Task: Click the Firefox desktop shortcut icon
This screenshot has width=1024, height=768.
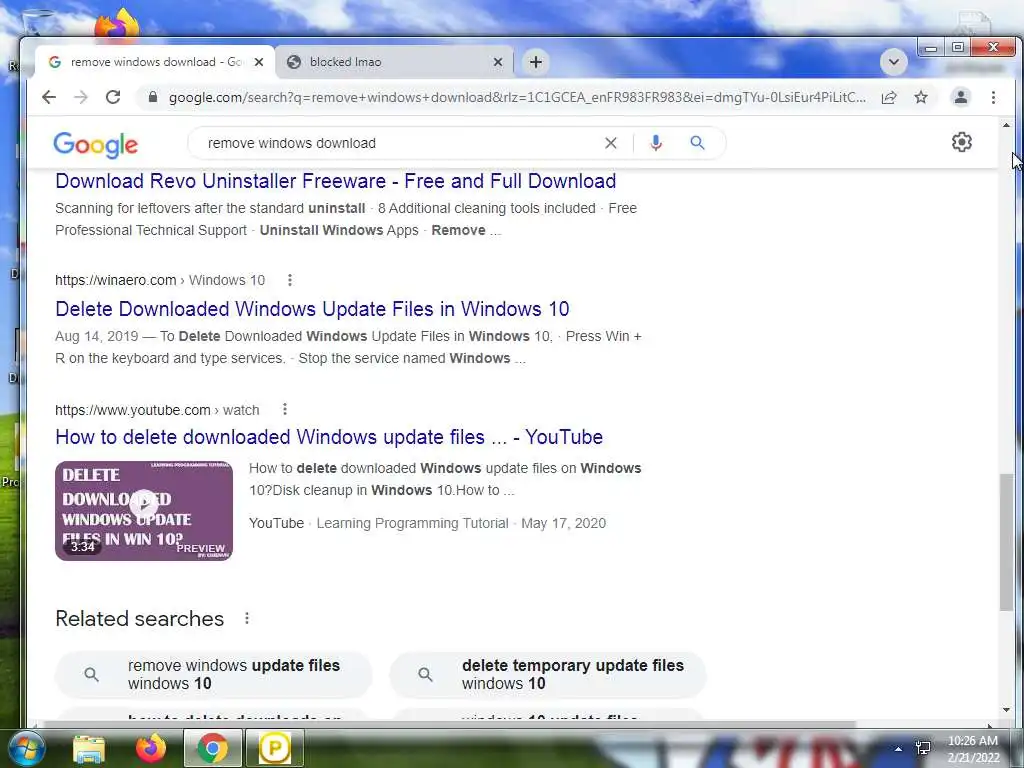Action: [x=118, y=25]
